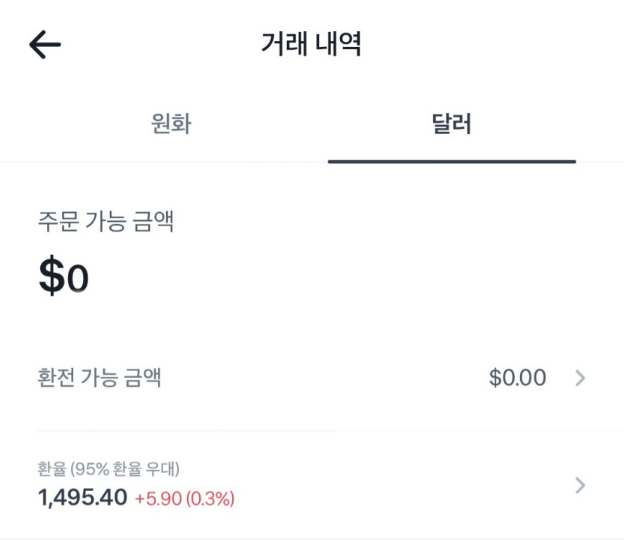Click the 환율 (95% 환율 우대) label
The height and width of the screenshot is (540, 624).
(108, 468)
